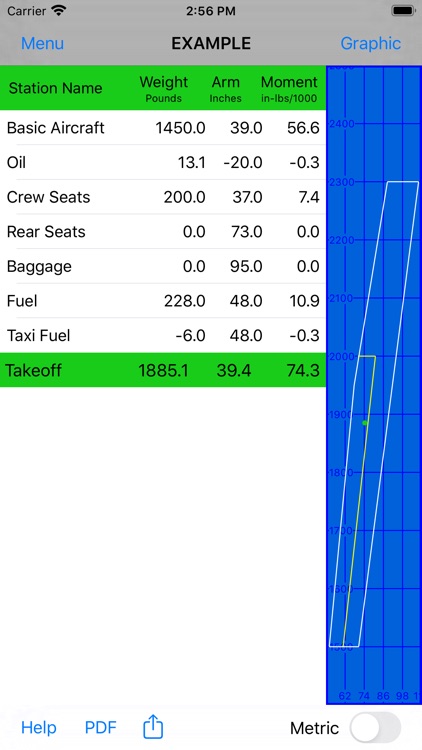
Task: Tap the Wi-Fi status icon
Action: (59, 11)
